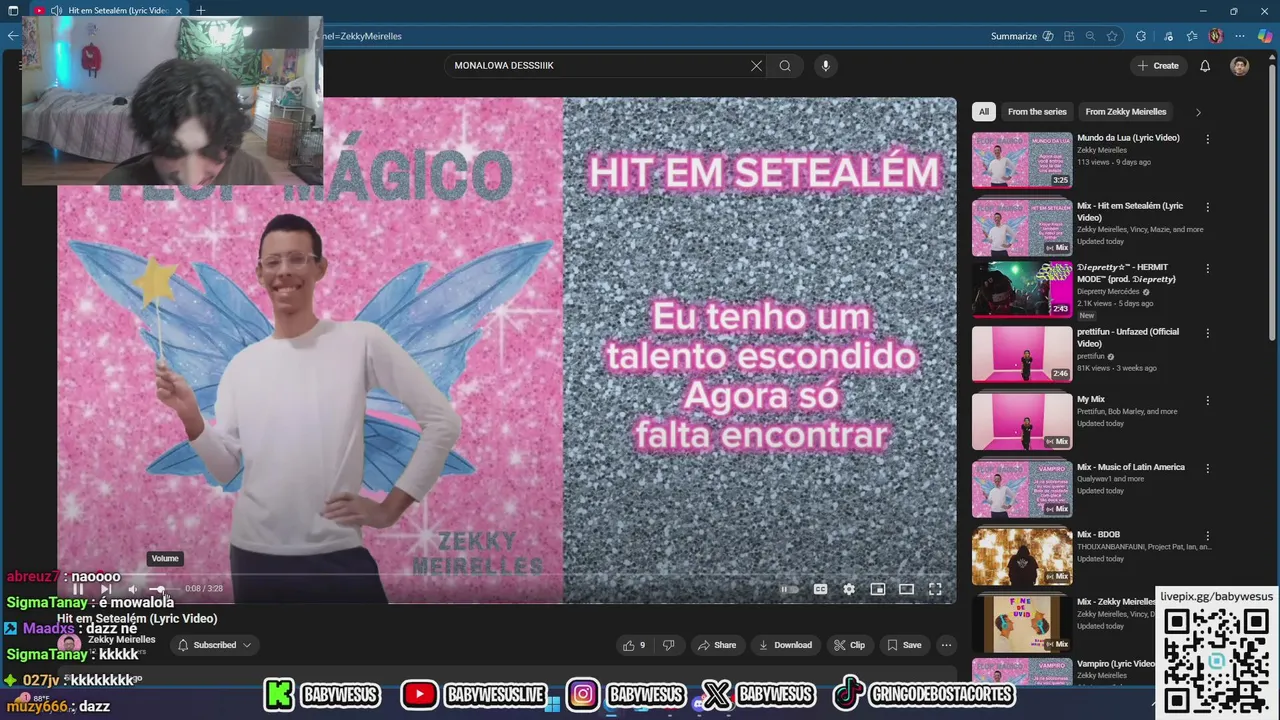The height and width of the screenshot is (720, 1280).
Task: Open options for Mix - Music of Latin America
Action: (x=1208, y=468)
